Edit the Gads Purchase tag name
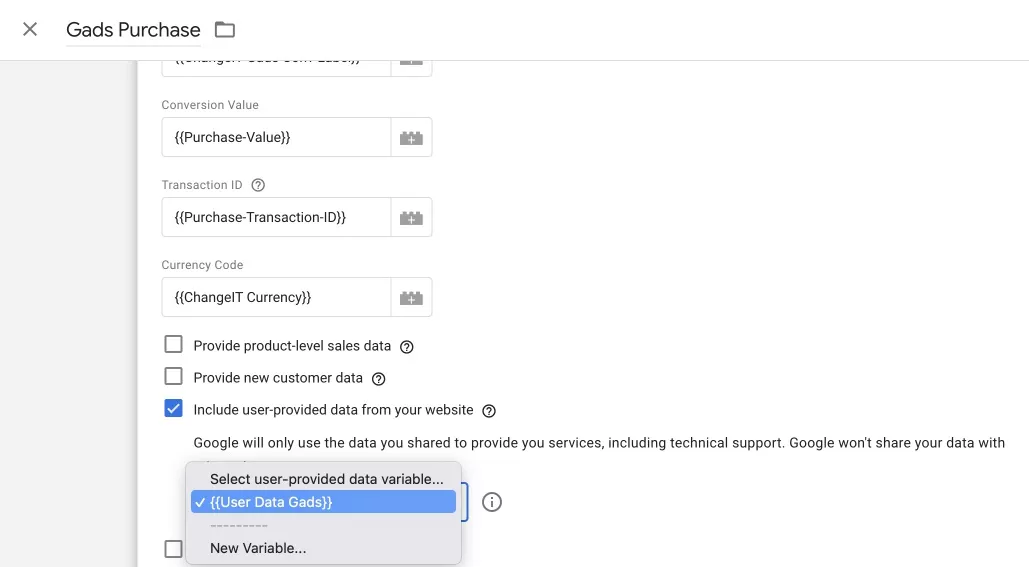The height and width of the screenshot is (567, 1029). (x=133, y=30)
